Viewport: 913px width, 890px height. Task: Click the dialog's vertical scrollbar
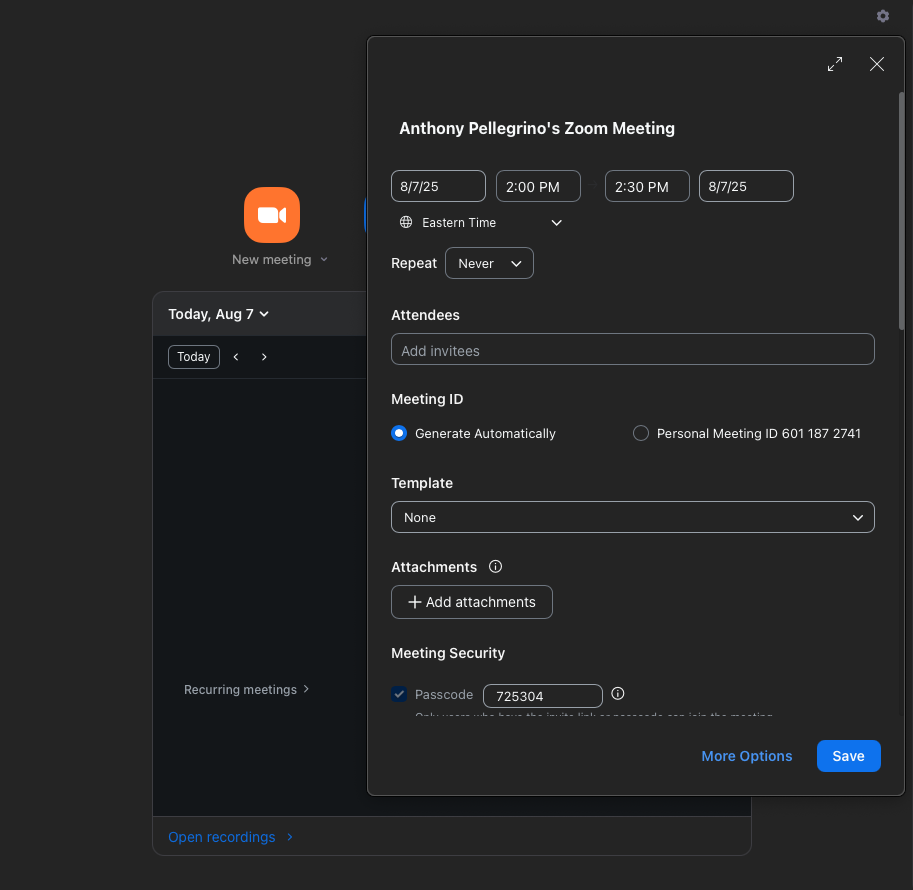click(901, 211)
